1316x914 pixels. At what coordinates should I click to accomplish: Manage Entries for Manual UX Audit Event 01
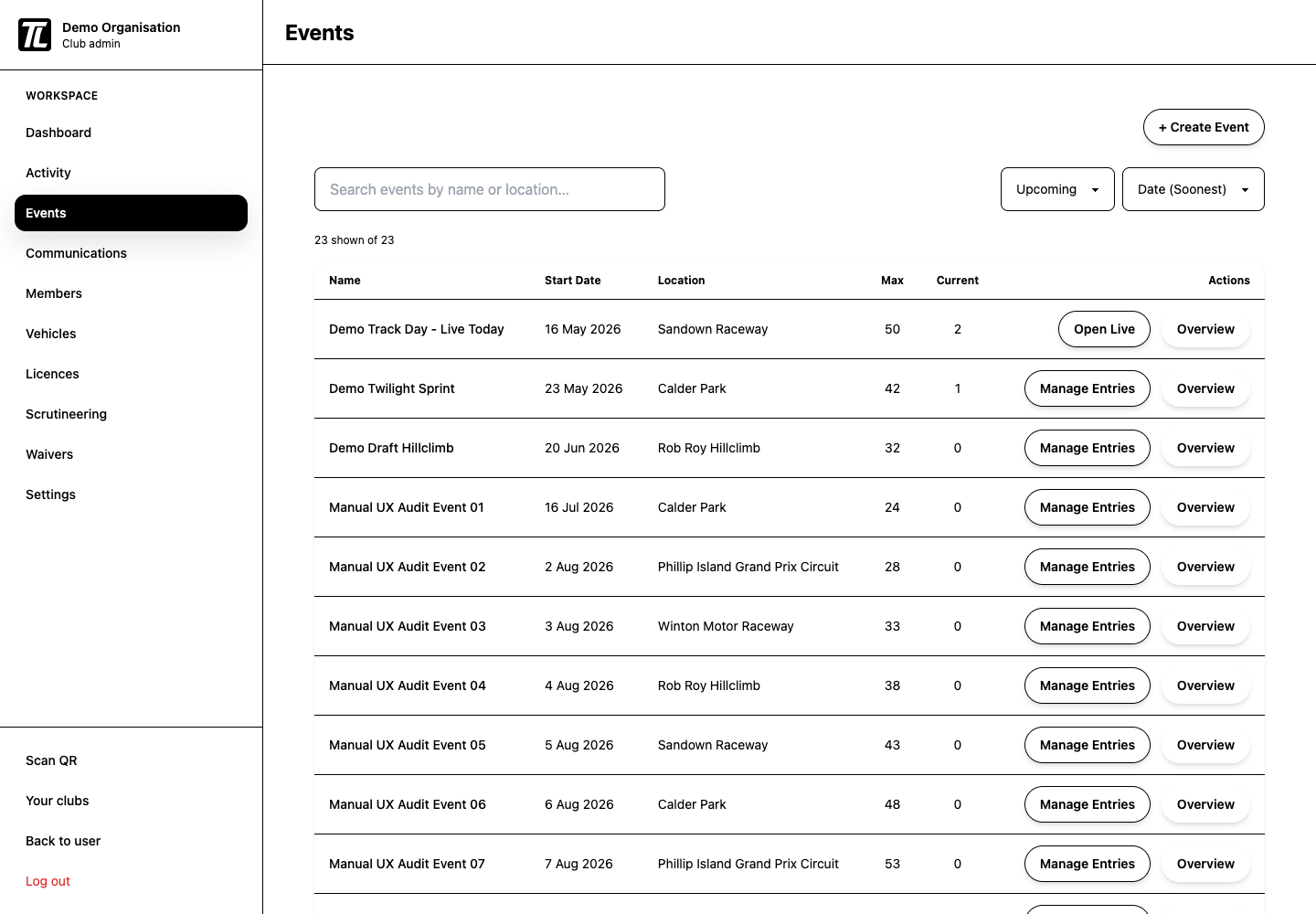1088,507
